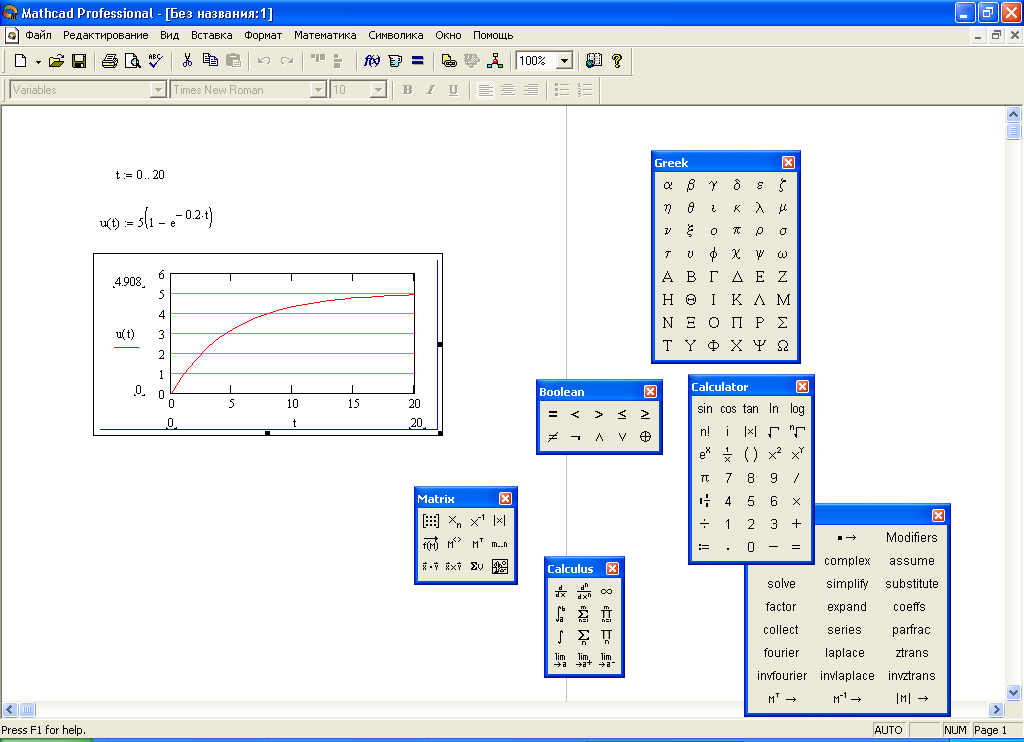The height and width of the screenshot is (742, 1024).
Task: Insert e to the x in Calculator
Action: click(x=705, y=455)
